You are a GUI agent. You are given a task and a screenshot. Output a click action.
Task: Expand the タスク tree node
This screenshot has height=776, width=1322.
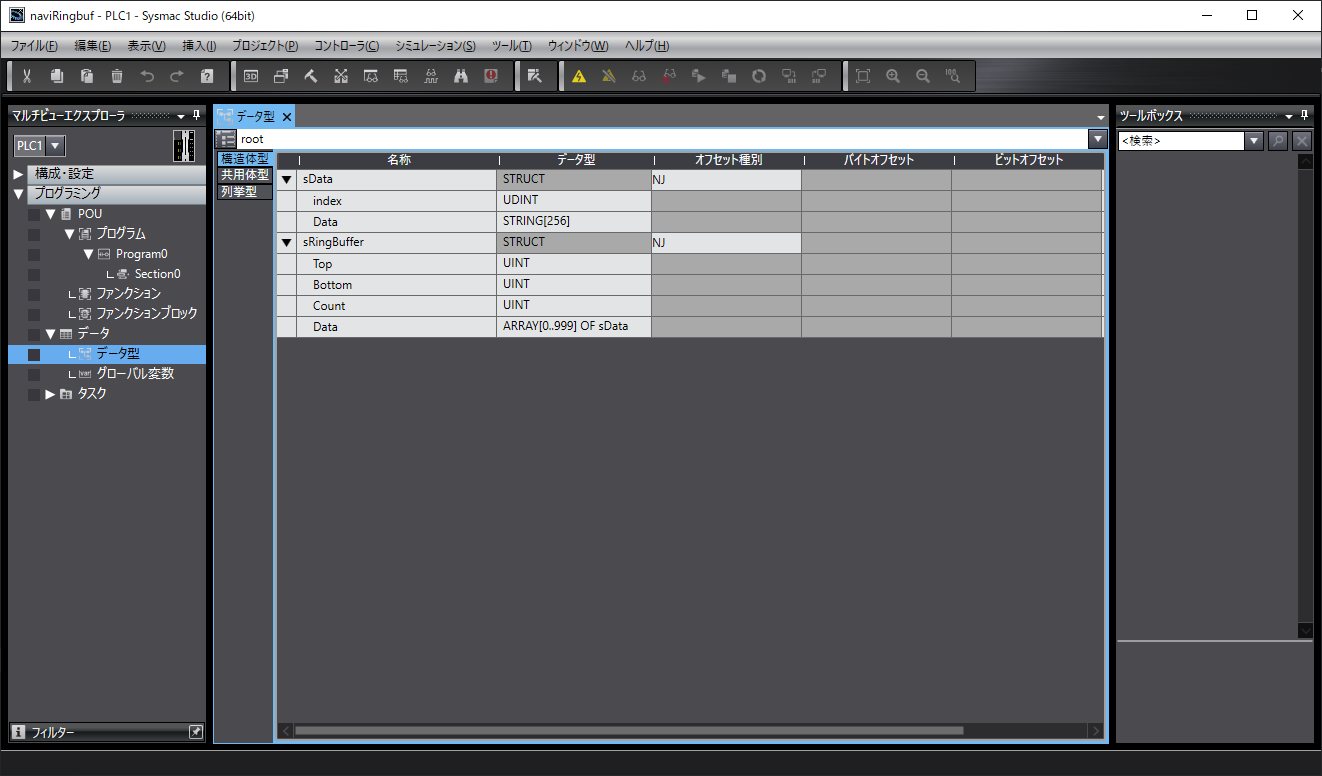click(50, 394)
